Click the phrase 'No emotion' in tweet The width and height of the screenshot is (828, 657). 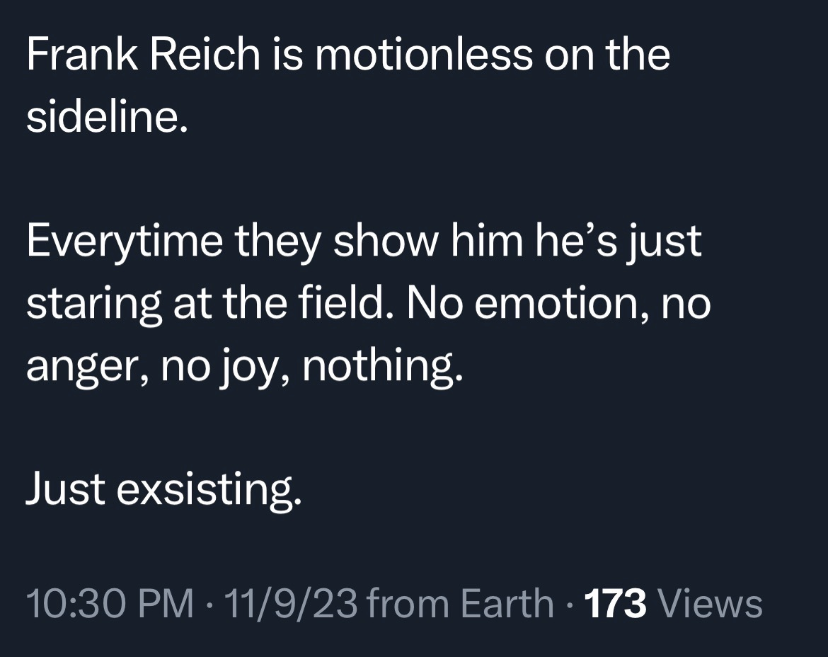point(522,304)
